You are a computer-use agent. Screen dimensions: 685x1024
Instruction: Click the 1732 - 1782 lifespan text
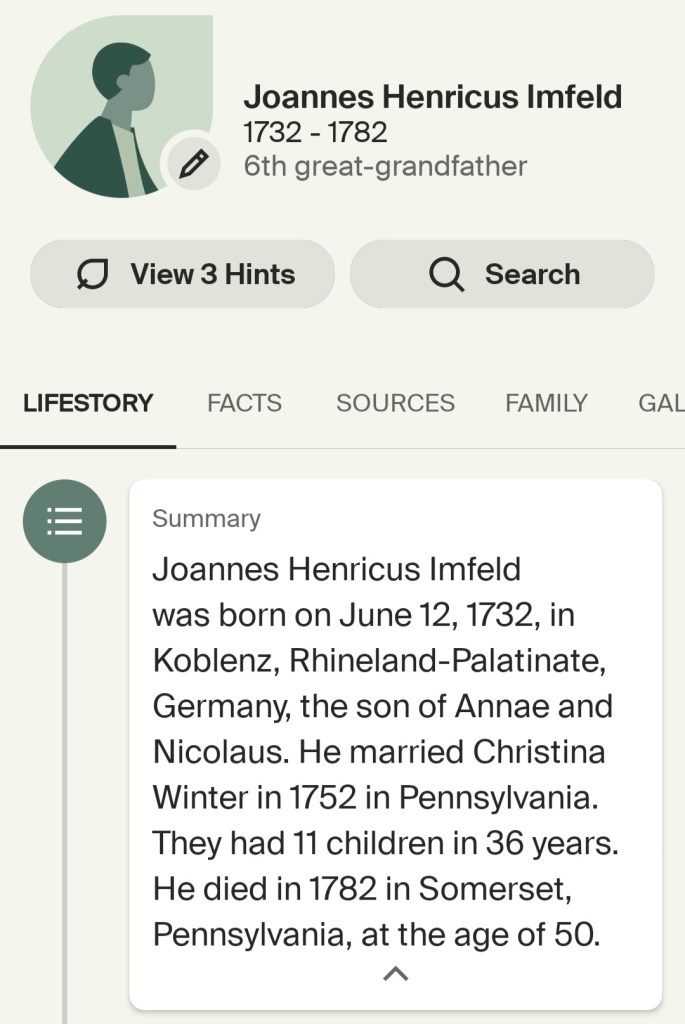[x=315, y=132]
